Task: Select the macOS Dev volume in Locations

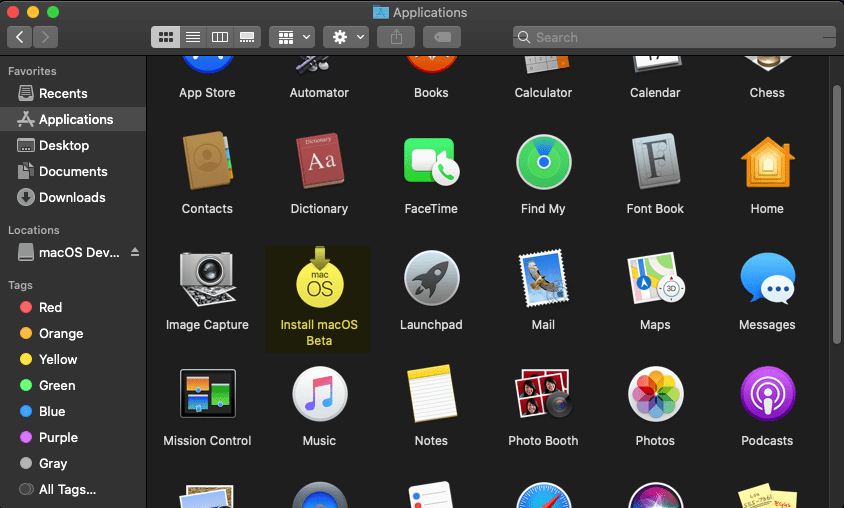Action: coord(67,252)
